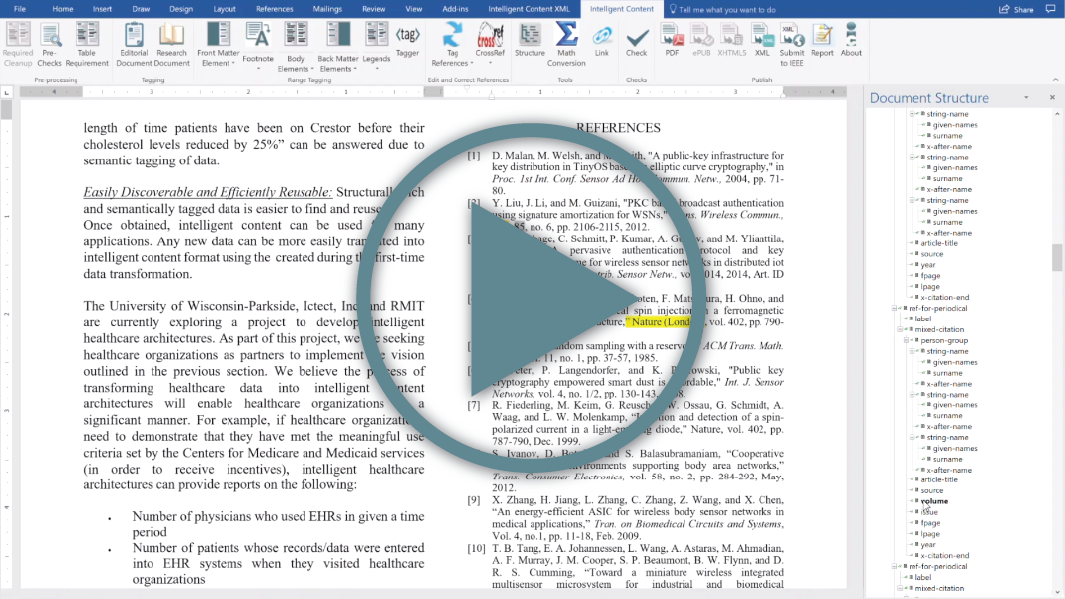
Task: Click the Document Structure pane scrollbar thumb
Action: pyautogui.click(x=1057, y=257)
